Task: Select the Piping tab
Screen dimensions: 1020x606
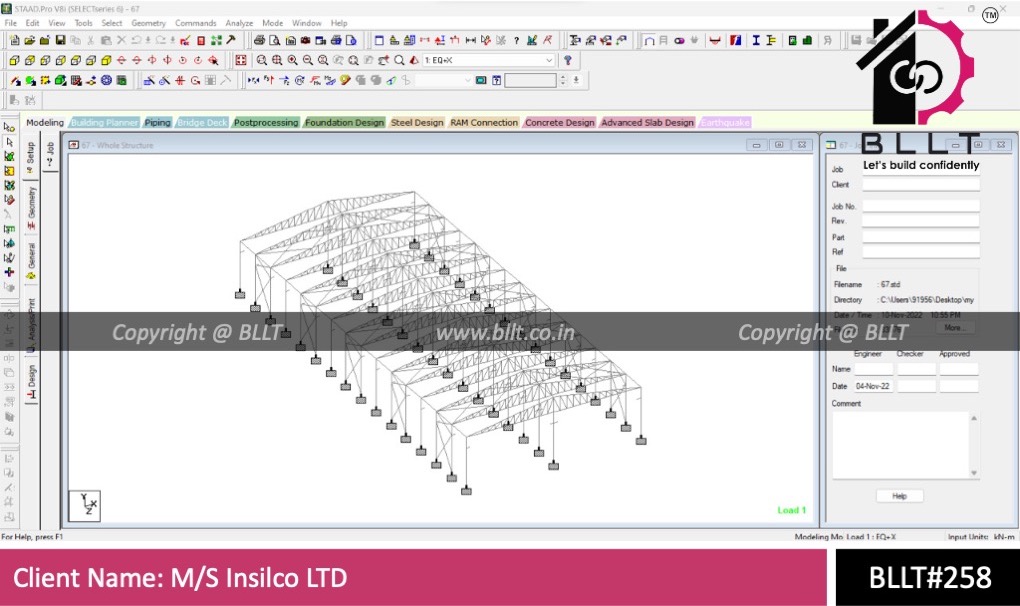Action: click(x=157, y=122)
